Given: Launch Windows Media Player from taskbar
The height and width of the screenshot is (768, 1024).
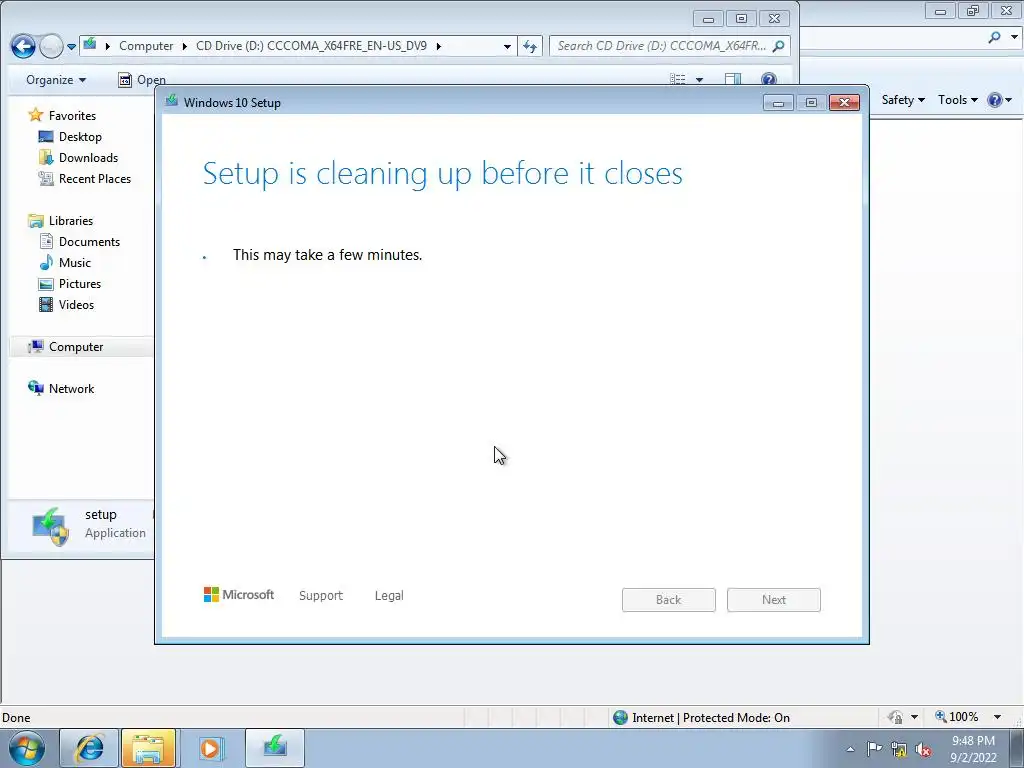Looking at the screenshot, I should click(210, 748).
